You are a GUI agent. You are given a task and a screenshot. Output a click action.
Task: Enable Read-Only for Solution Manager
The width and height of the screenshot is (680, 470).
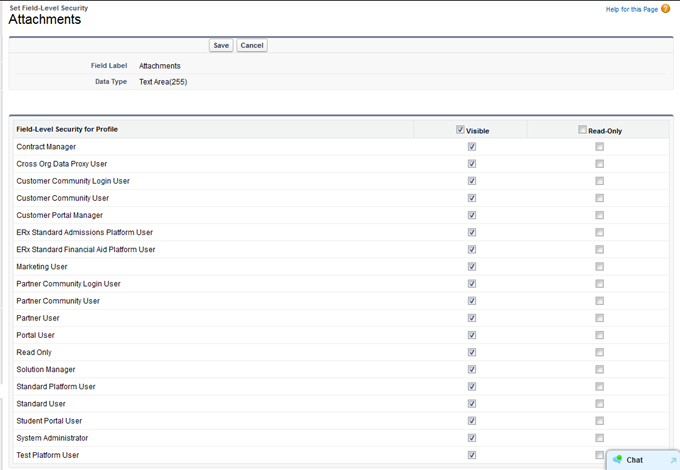[x=600, y=369]
